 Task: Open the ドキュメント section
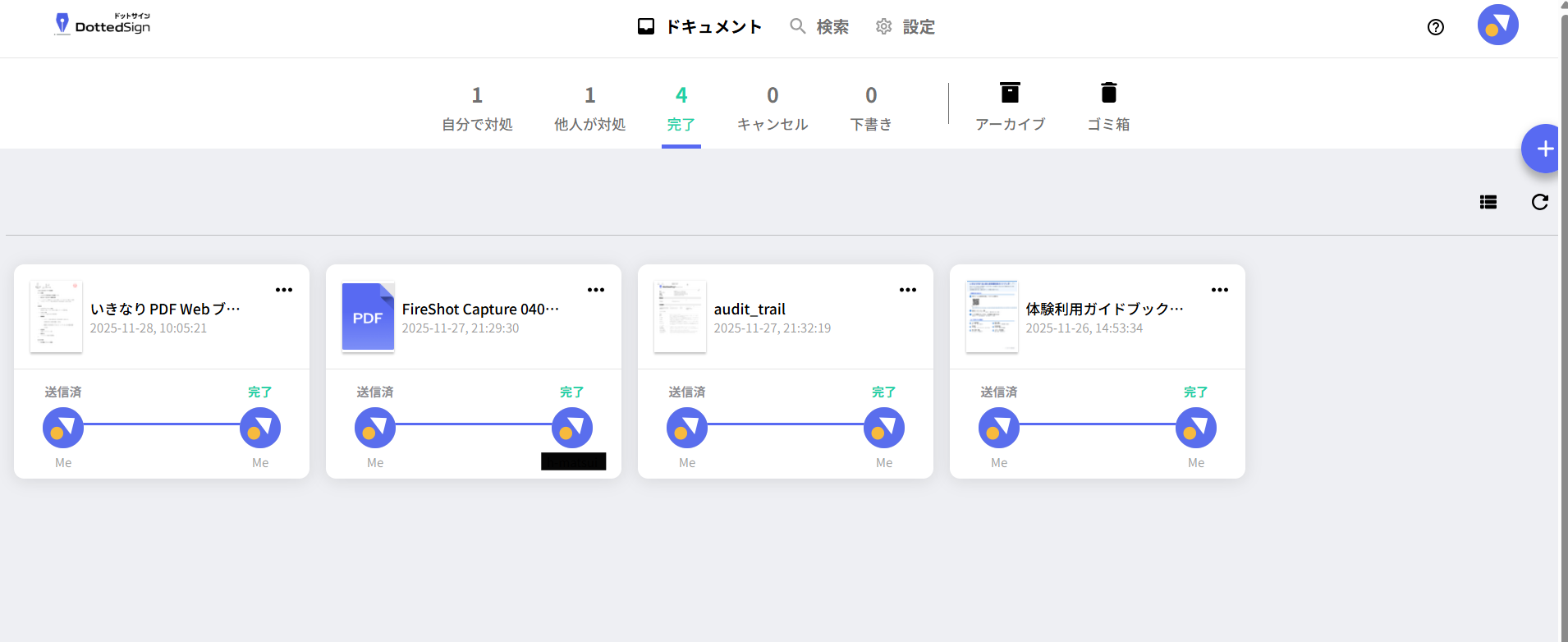pos(699,27)
